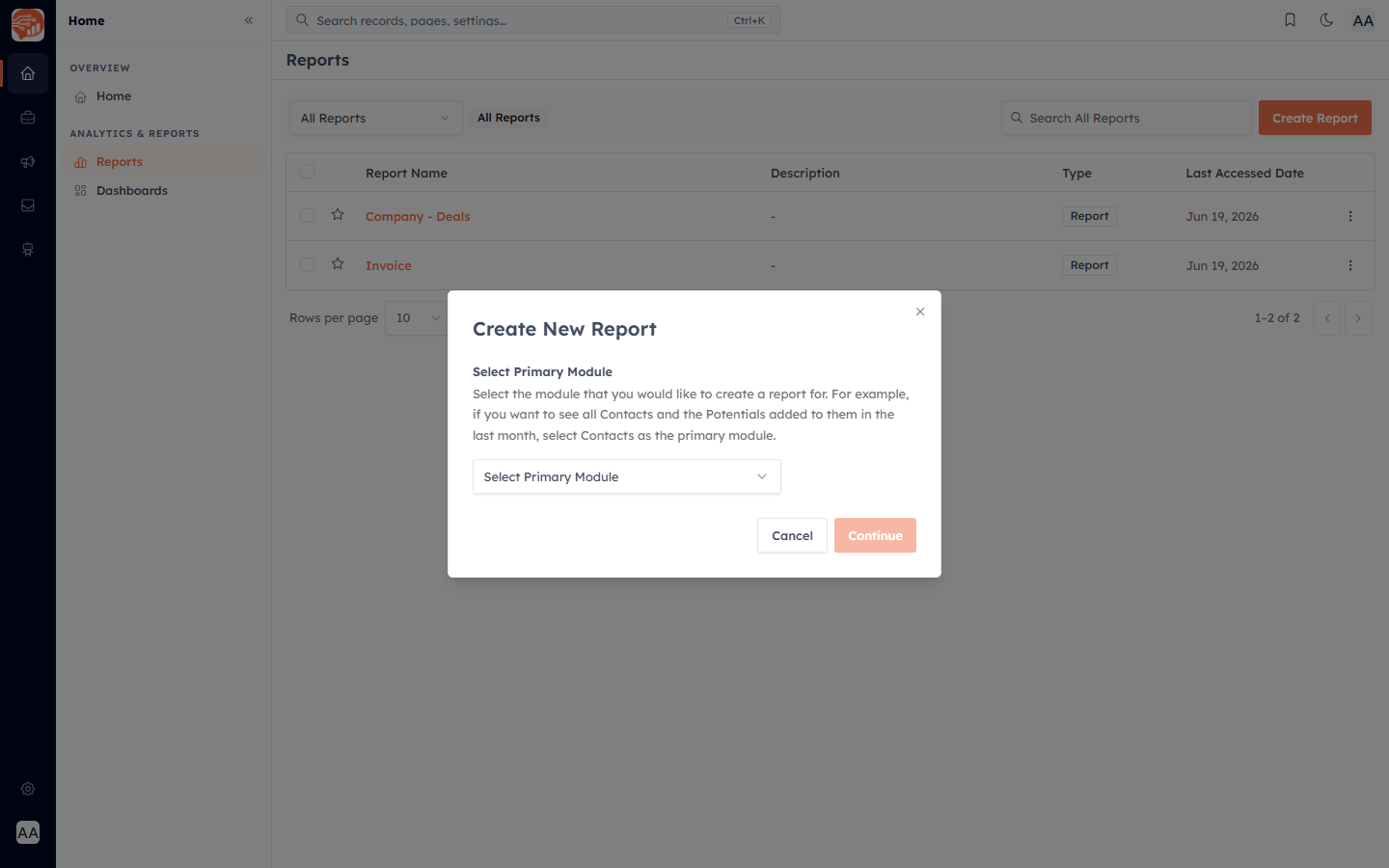Go to the next page arrow
The height and width of the screenshot is (868, 1389).
tap(1357, 318)
